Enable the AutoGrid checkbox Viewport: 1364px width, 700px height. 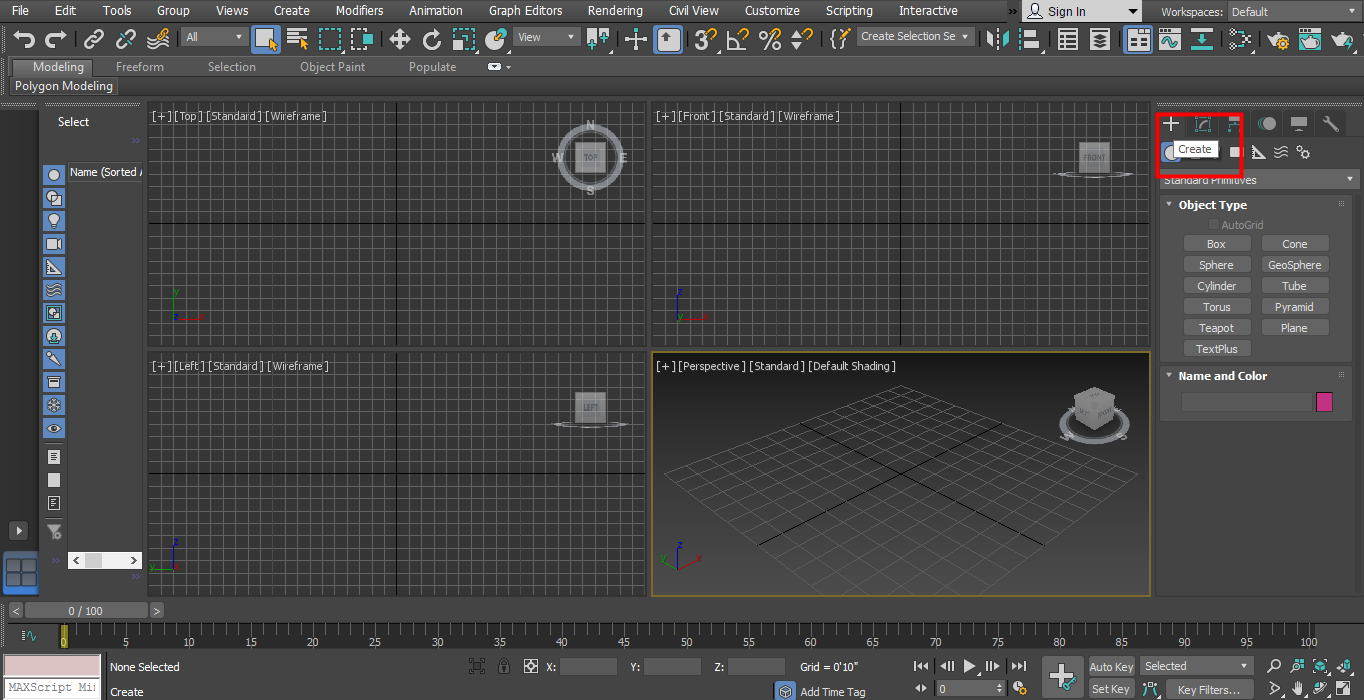[1214, 224]
